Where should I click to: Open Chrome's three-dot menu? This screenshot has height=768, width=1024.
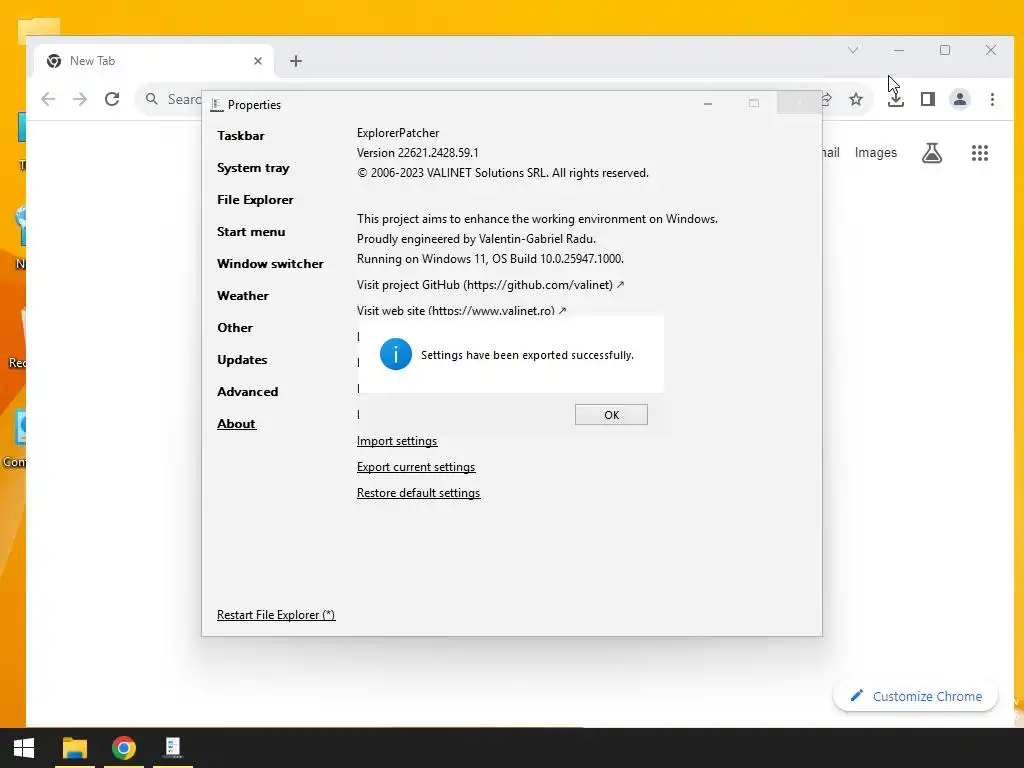[x=993, y=99]
